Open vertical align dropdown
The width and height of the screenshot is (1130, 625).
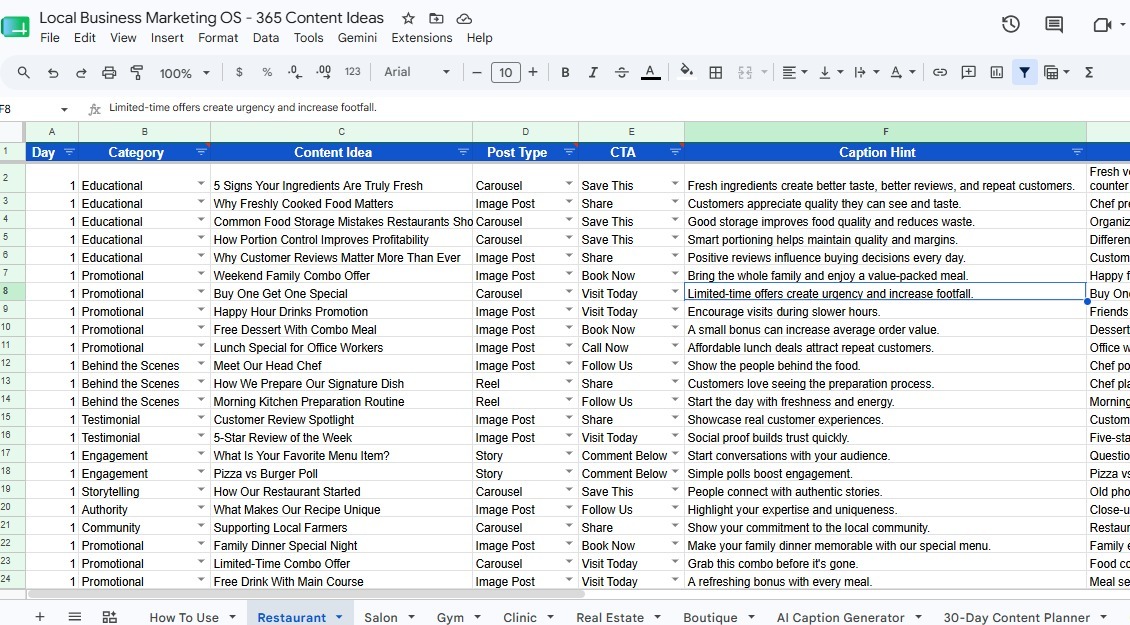[x=831, y=72]
